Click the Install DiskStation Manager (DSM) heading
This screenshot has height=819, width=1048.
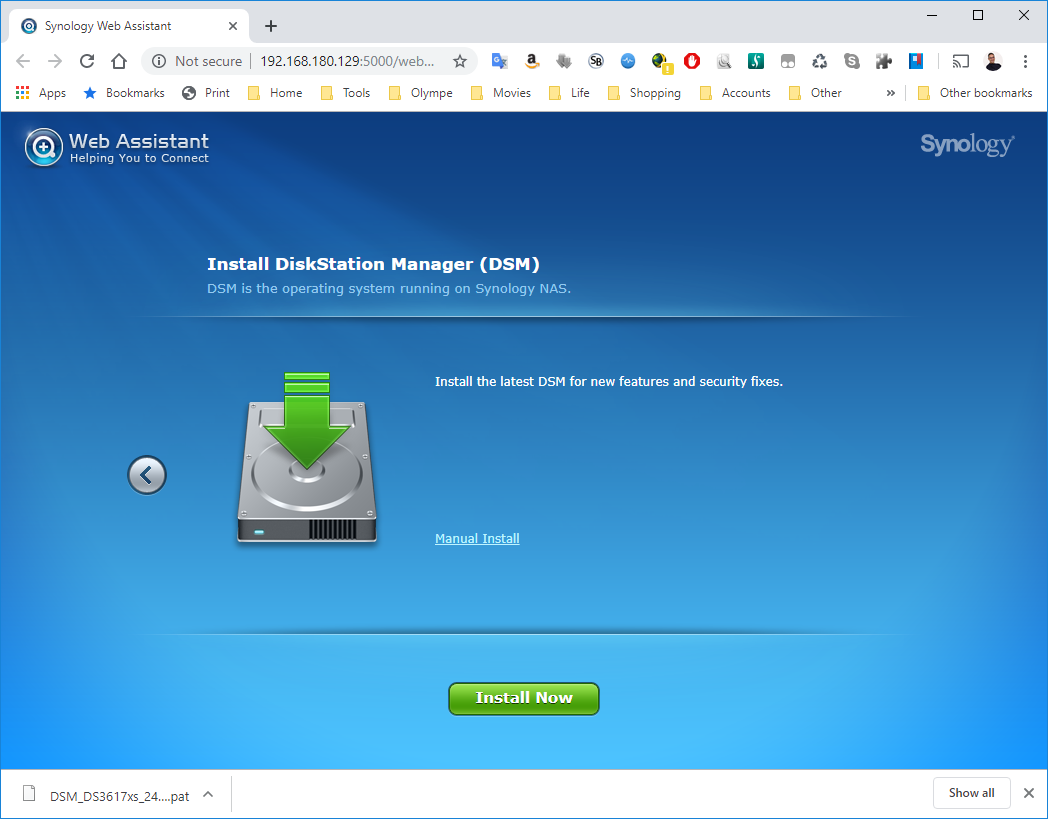373,264
